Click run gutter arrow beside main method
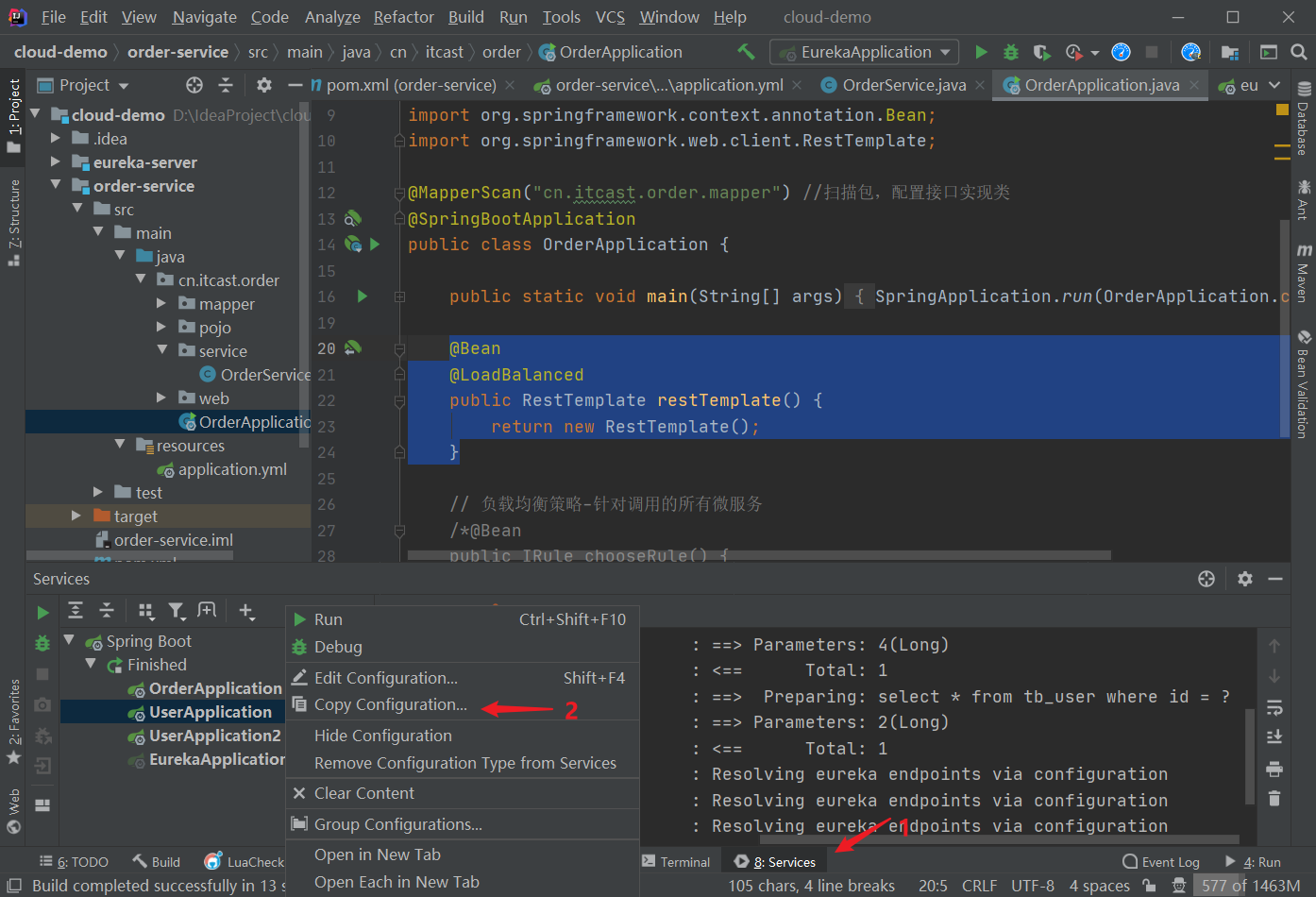This screenshot has width=1316, height=897. pyautogui.click(x=362, y=296)
